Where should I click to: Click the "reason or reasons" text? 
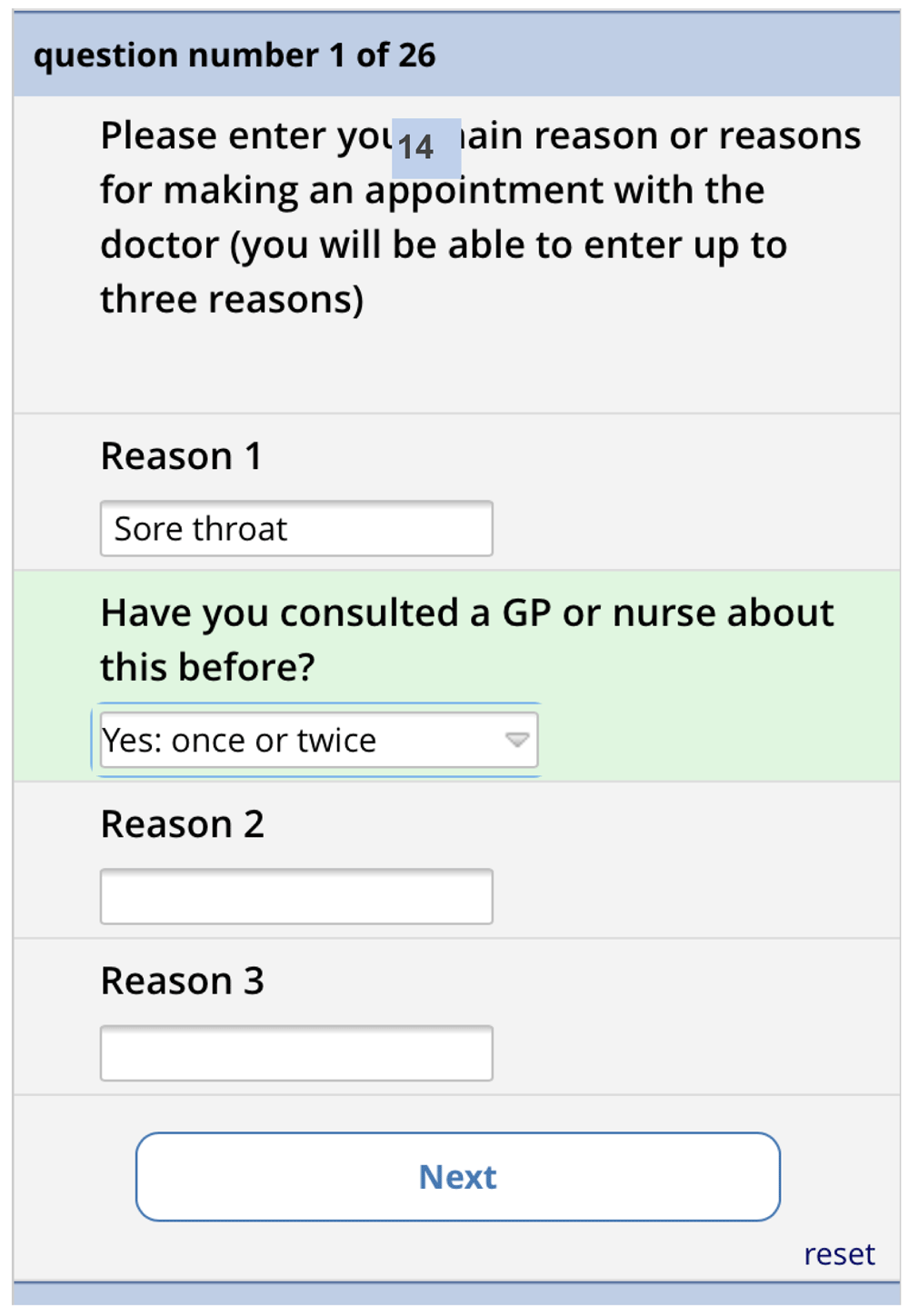696,136
